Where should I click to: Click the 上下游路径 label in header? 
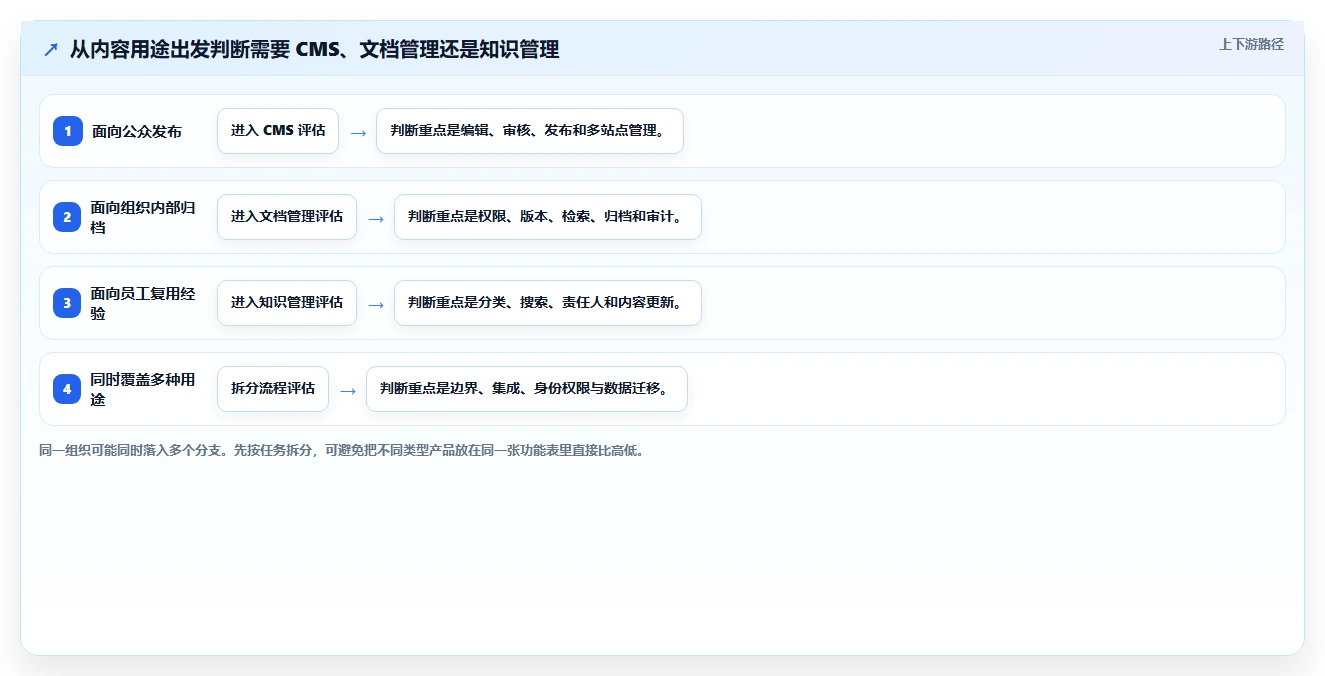point(1251,44)
